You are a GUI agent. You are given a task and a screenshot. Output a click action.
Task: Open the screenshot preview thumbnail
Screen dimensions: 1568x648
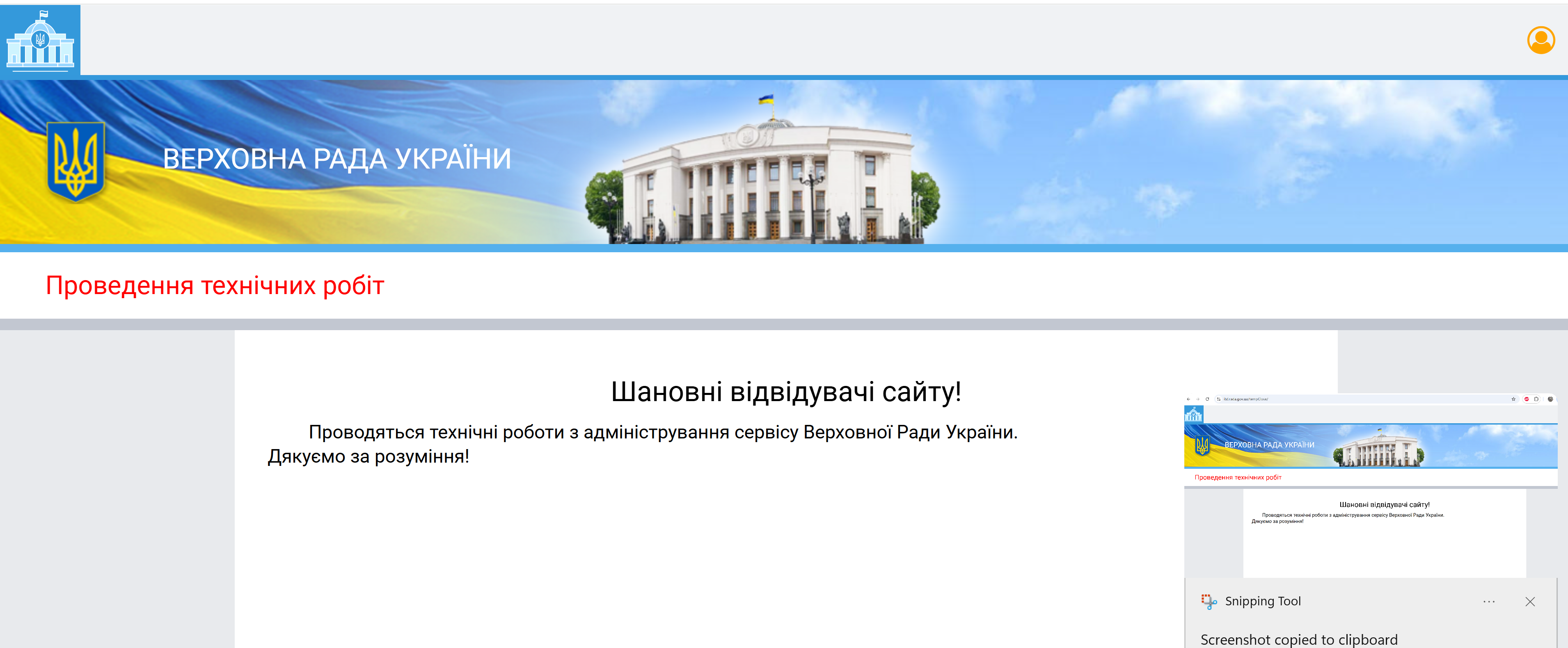tap(1369, 487)
